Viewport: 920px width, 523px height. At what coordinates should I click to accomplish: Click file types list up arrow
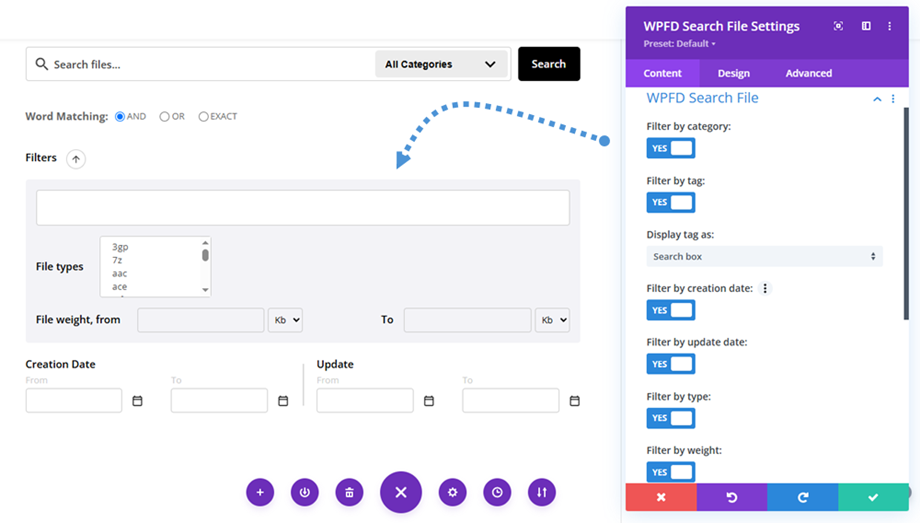(x=205, y=242)
